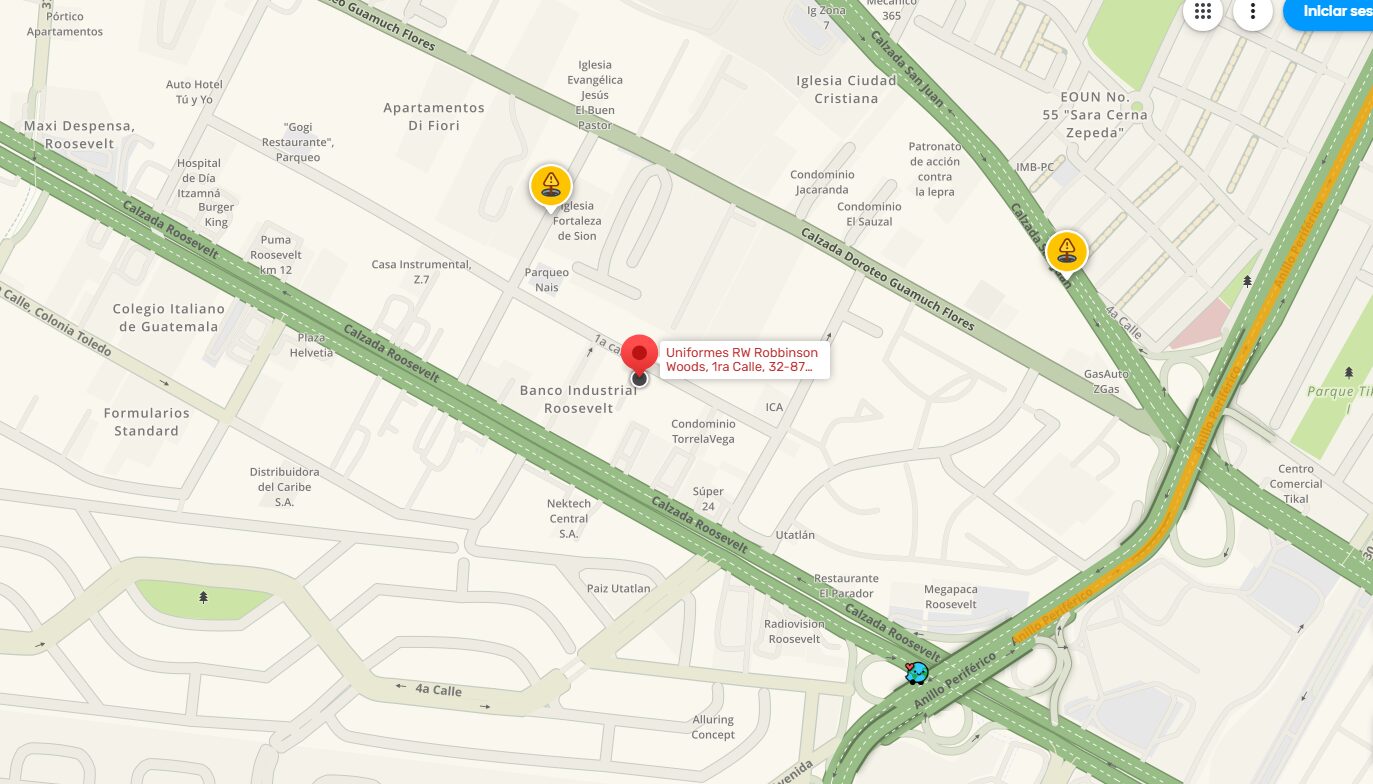This screenshot has height=784, width=1373.
Task: Click Condominio TorrelaVega label
Action: point(703,431)
